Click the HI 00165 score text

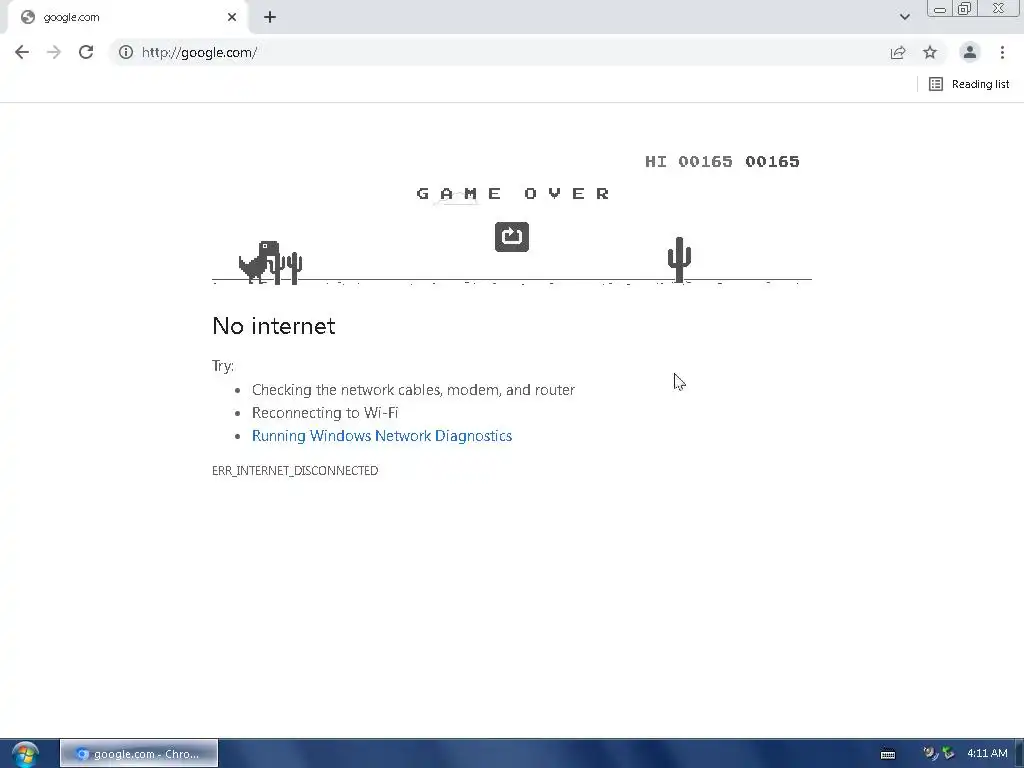pos(688,161)
